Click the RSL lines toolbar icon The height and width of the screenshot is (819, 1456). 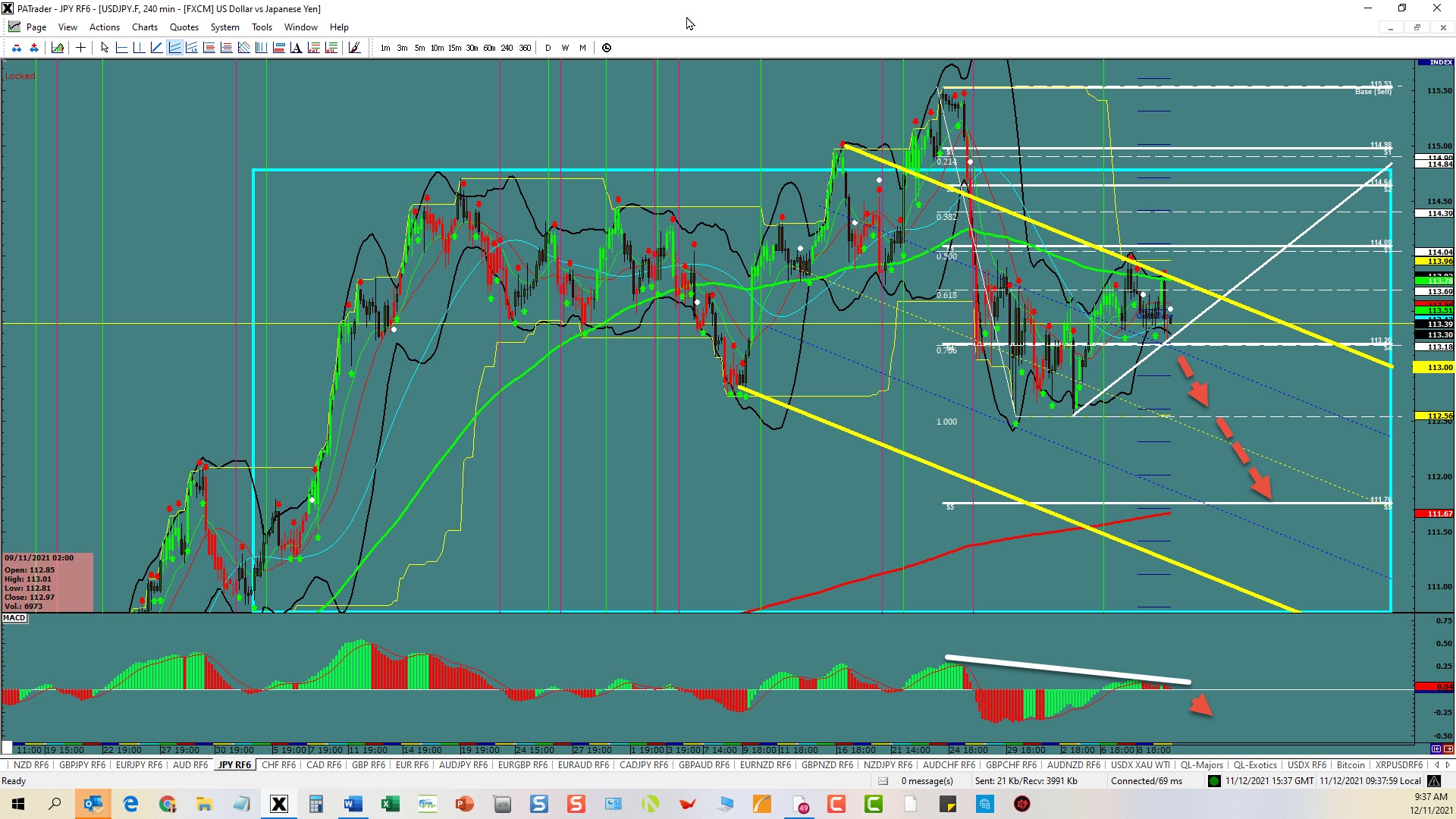click(x=331, y=48)
